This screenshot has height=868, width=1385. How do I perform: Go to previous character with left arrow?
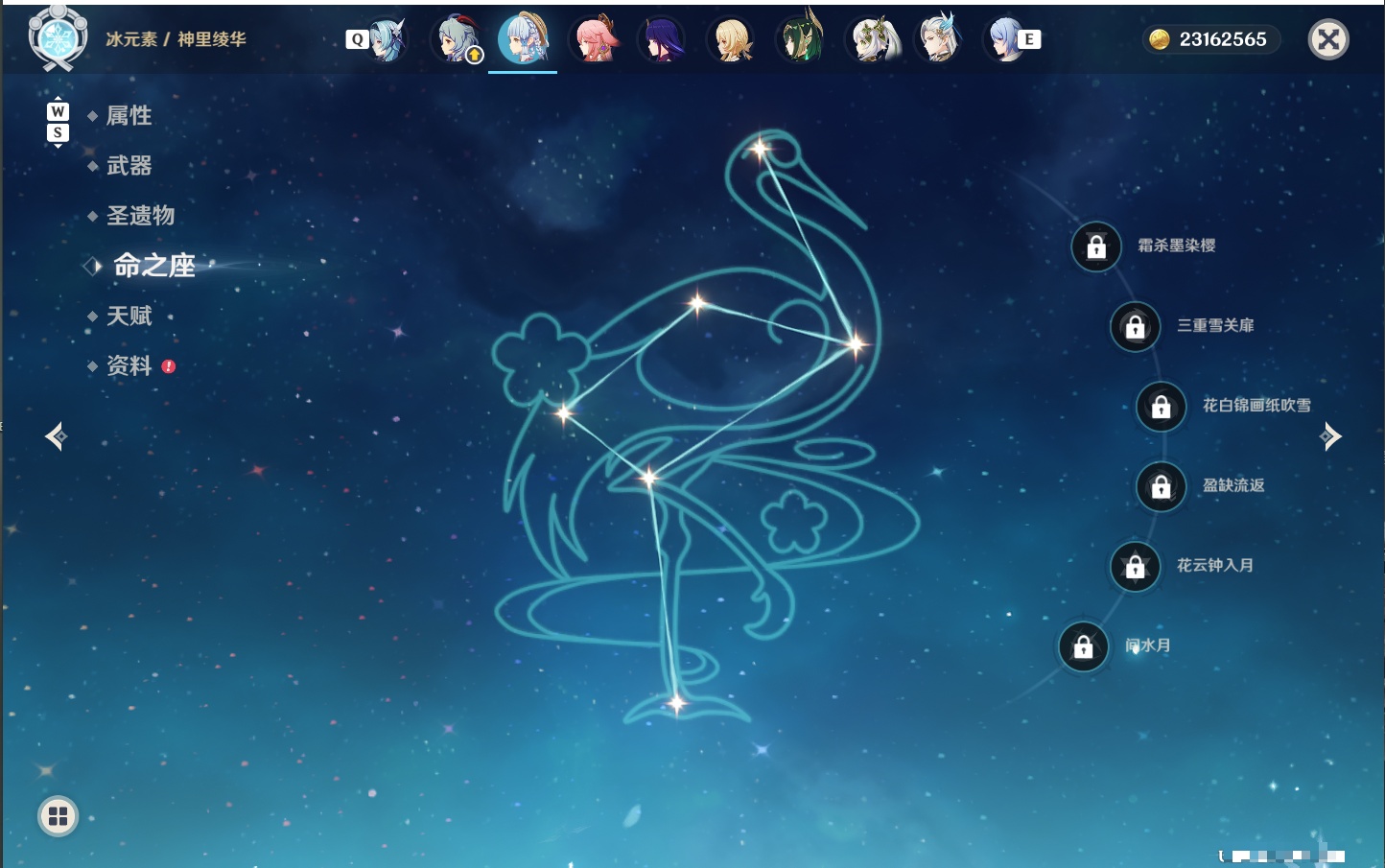coord(56,436)
